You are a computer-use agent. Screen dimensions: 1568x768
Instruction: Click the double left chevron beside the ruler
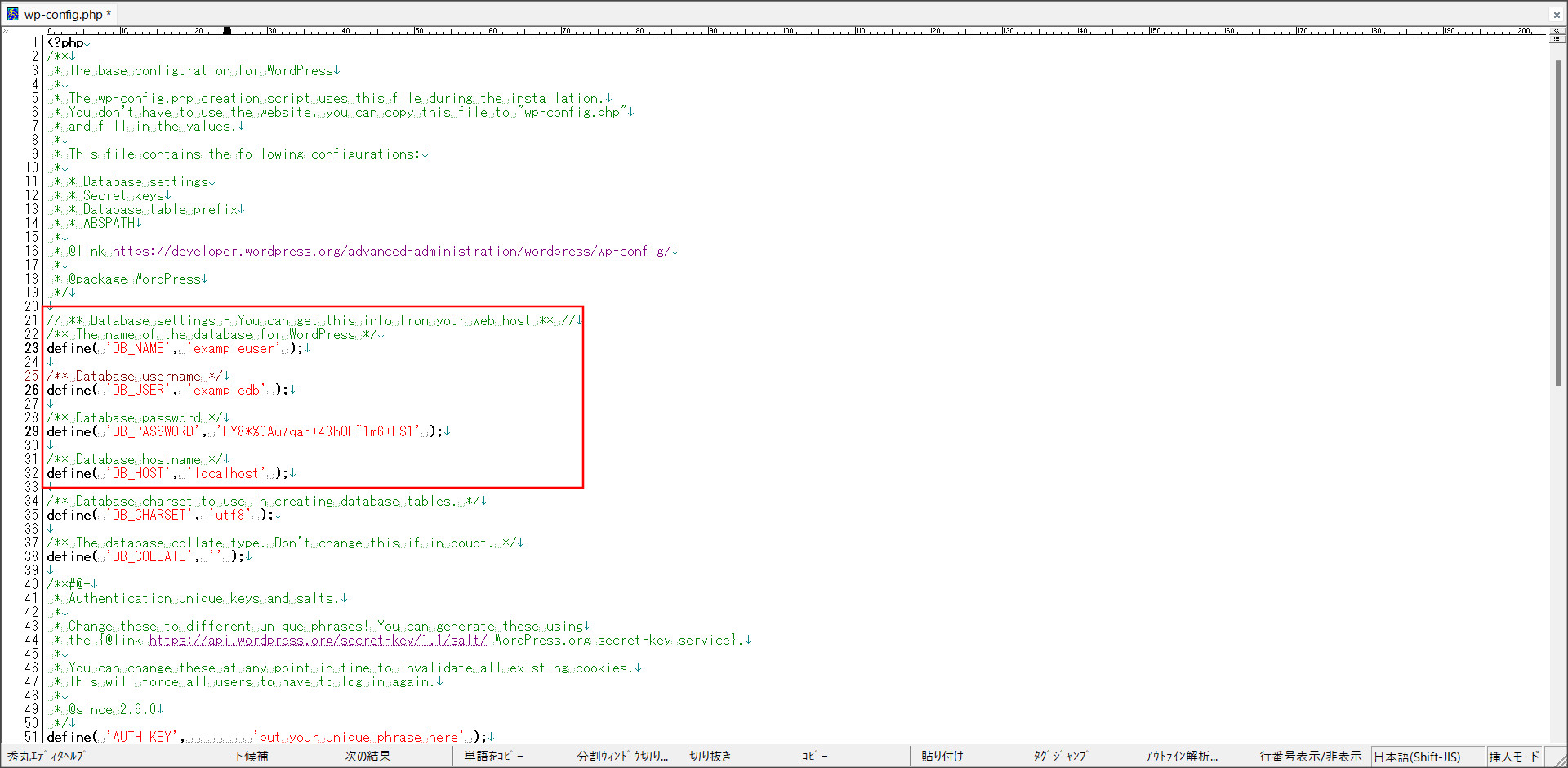(x=1557, y=30)
